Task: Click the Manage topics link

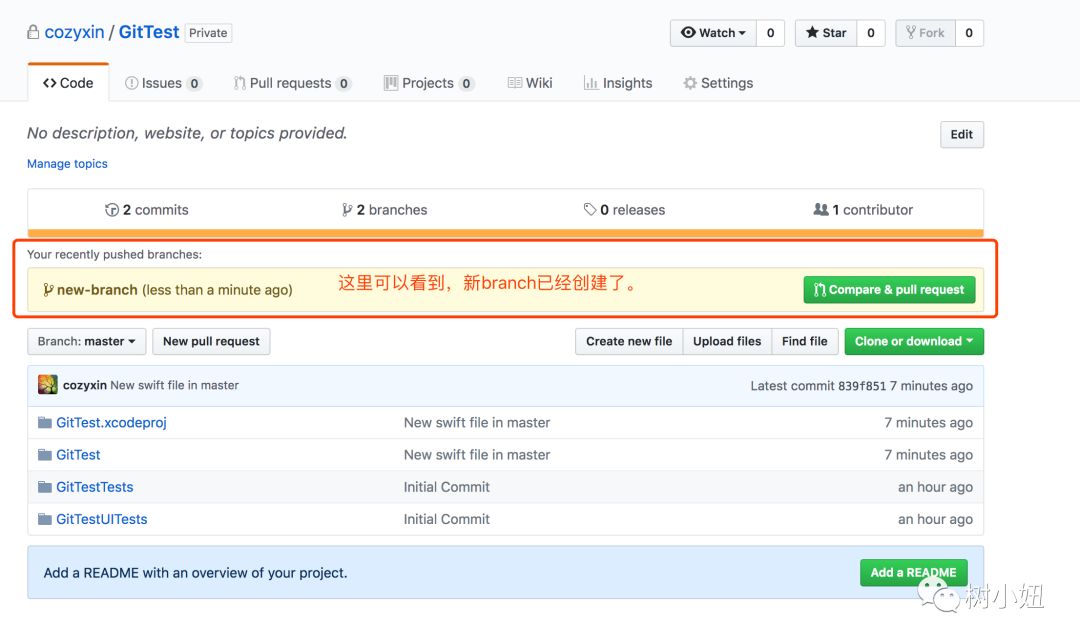Action: (x=68, y=163)
